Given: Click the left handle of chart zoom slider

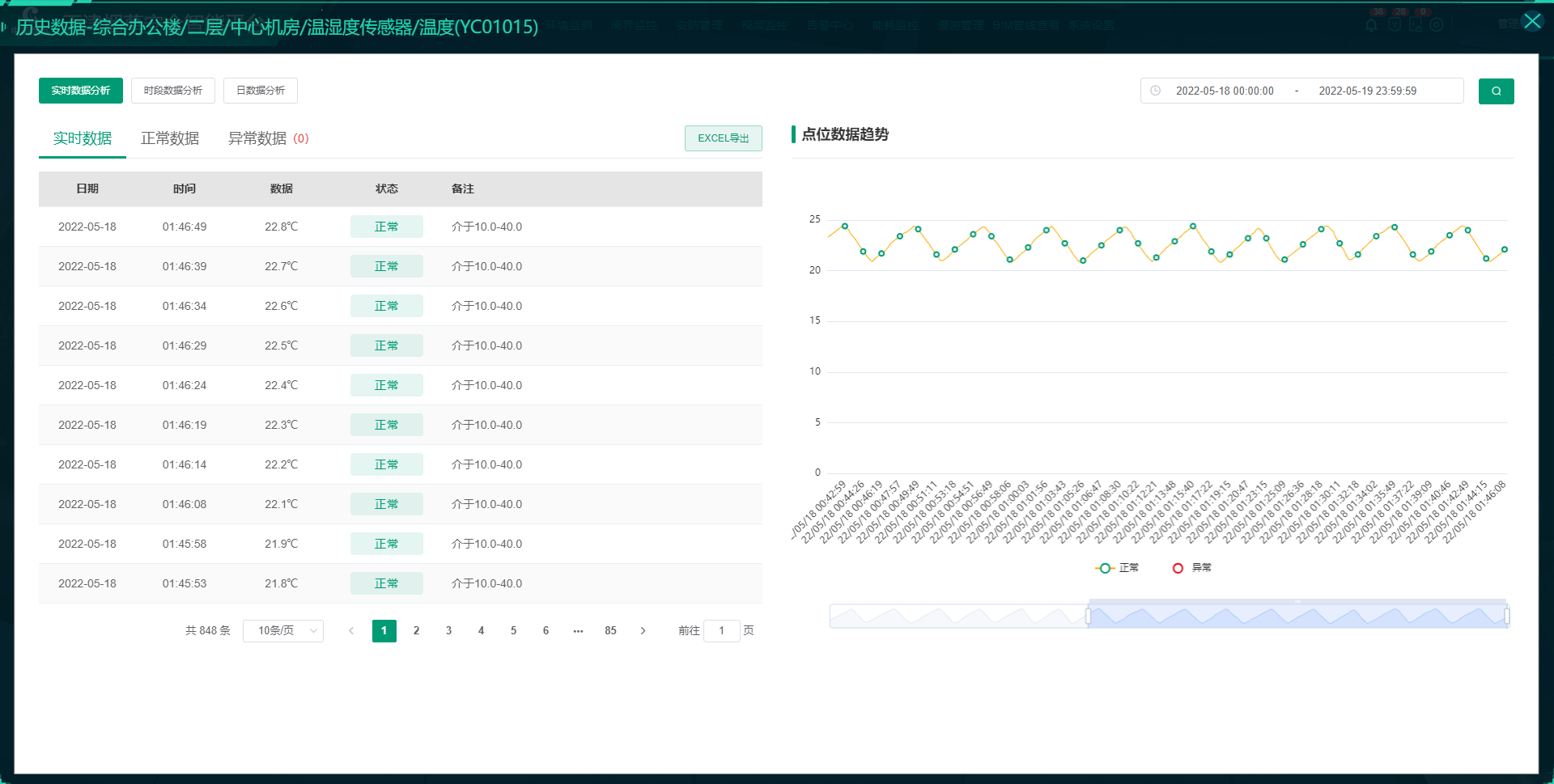Looking at the screenshot, I should click(1088, 617).
